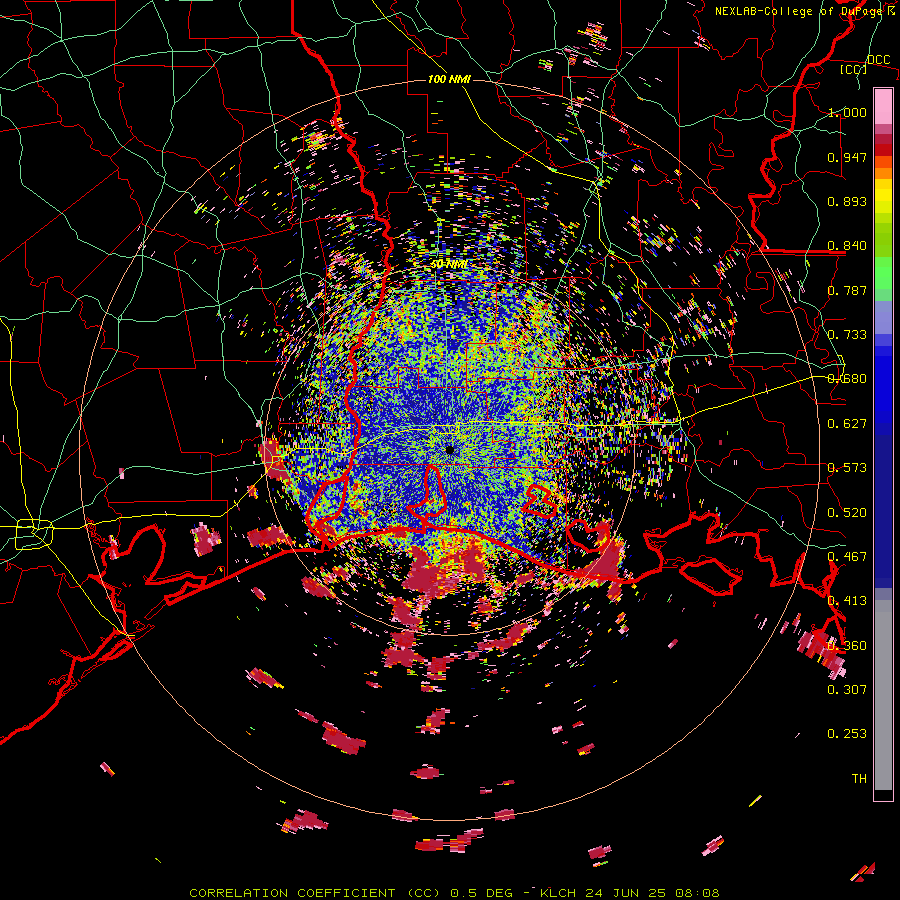Click the [CC] units label above the scale

853,69
